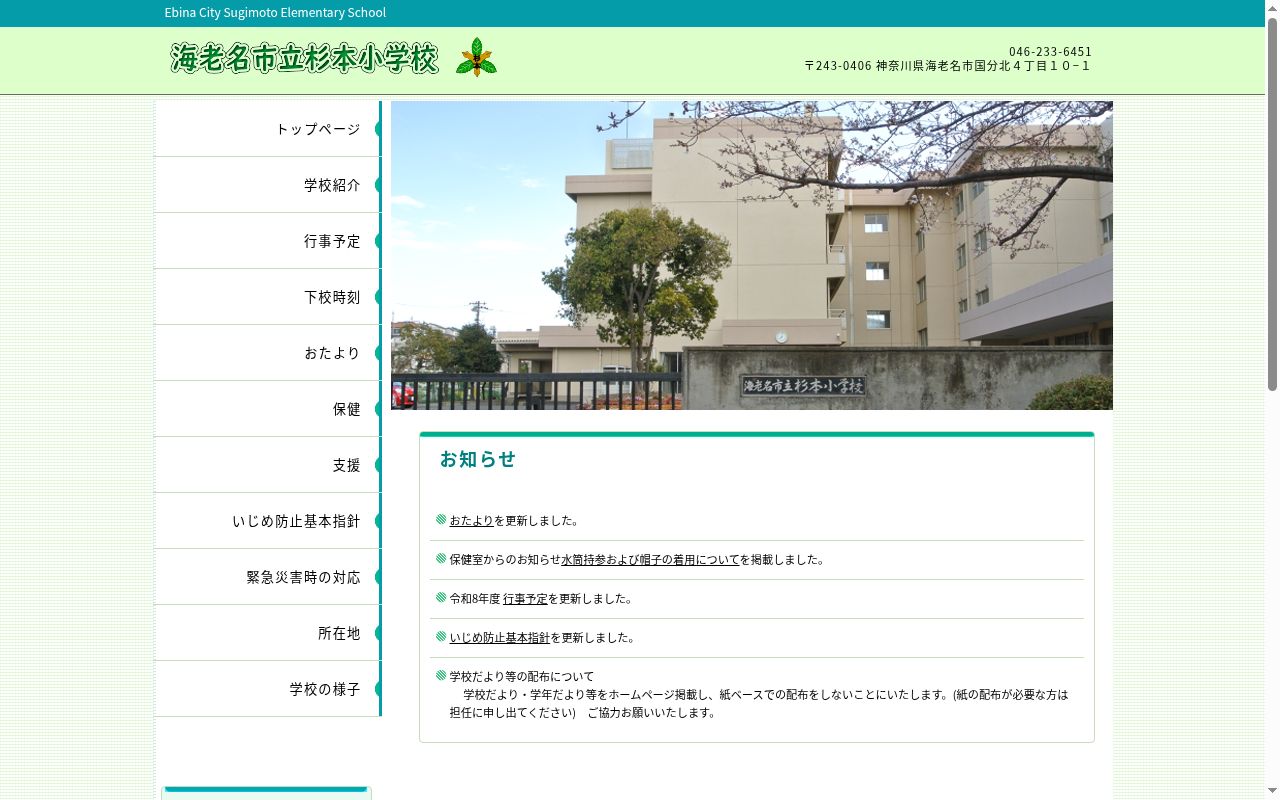Click the page's vertical scrollbar
This screenshot has height=800, width=1280.
tap(1272, 400)
